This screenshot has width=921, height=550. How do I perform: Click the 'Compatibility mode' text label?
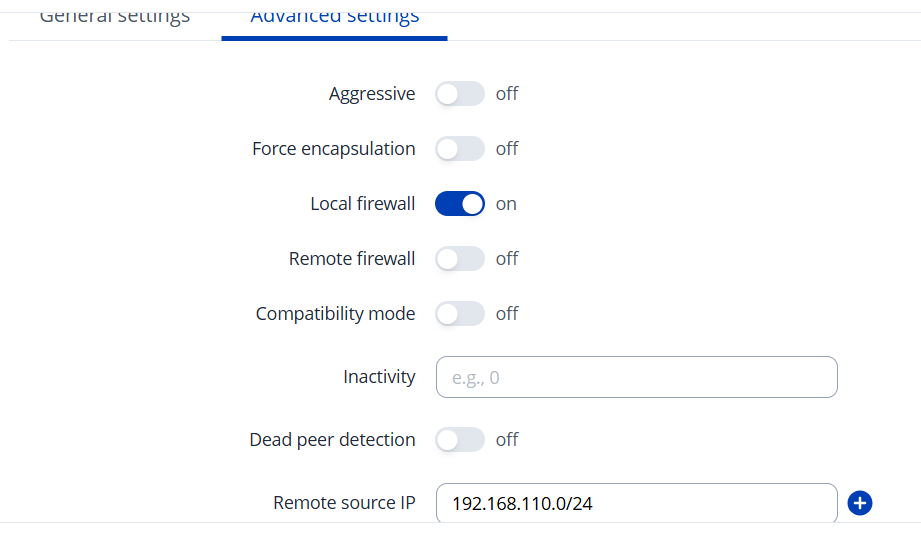coord(335,314)
